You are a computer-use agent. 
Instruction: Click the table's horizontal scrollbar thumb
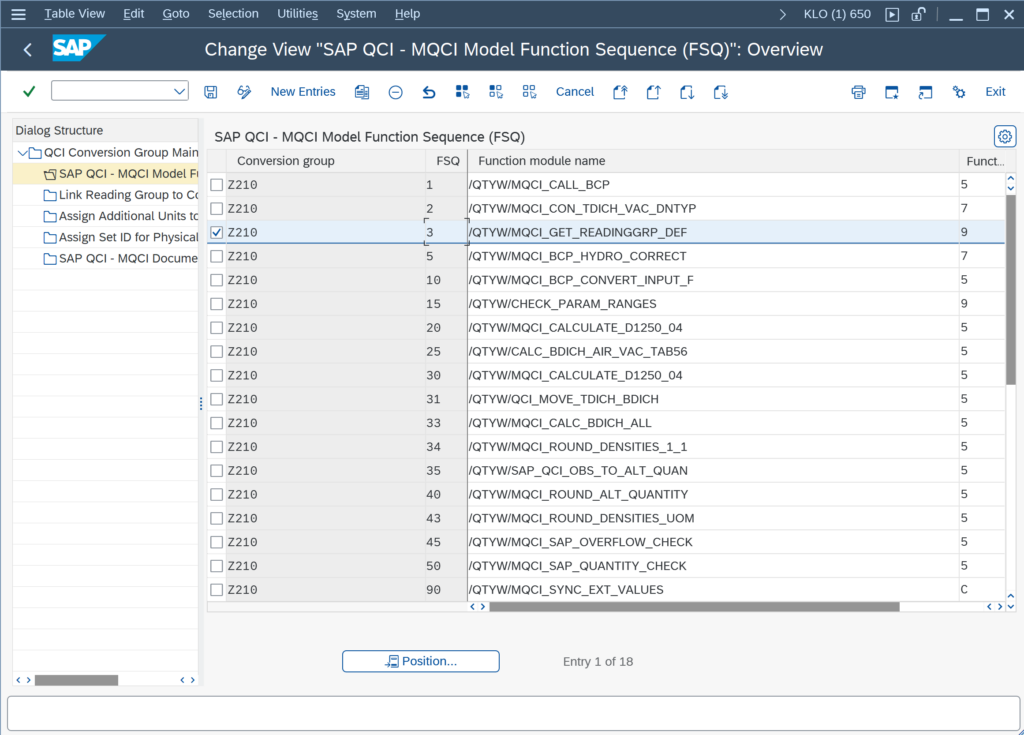[x=694, y=607]
